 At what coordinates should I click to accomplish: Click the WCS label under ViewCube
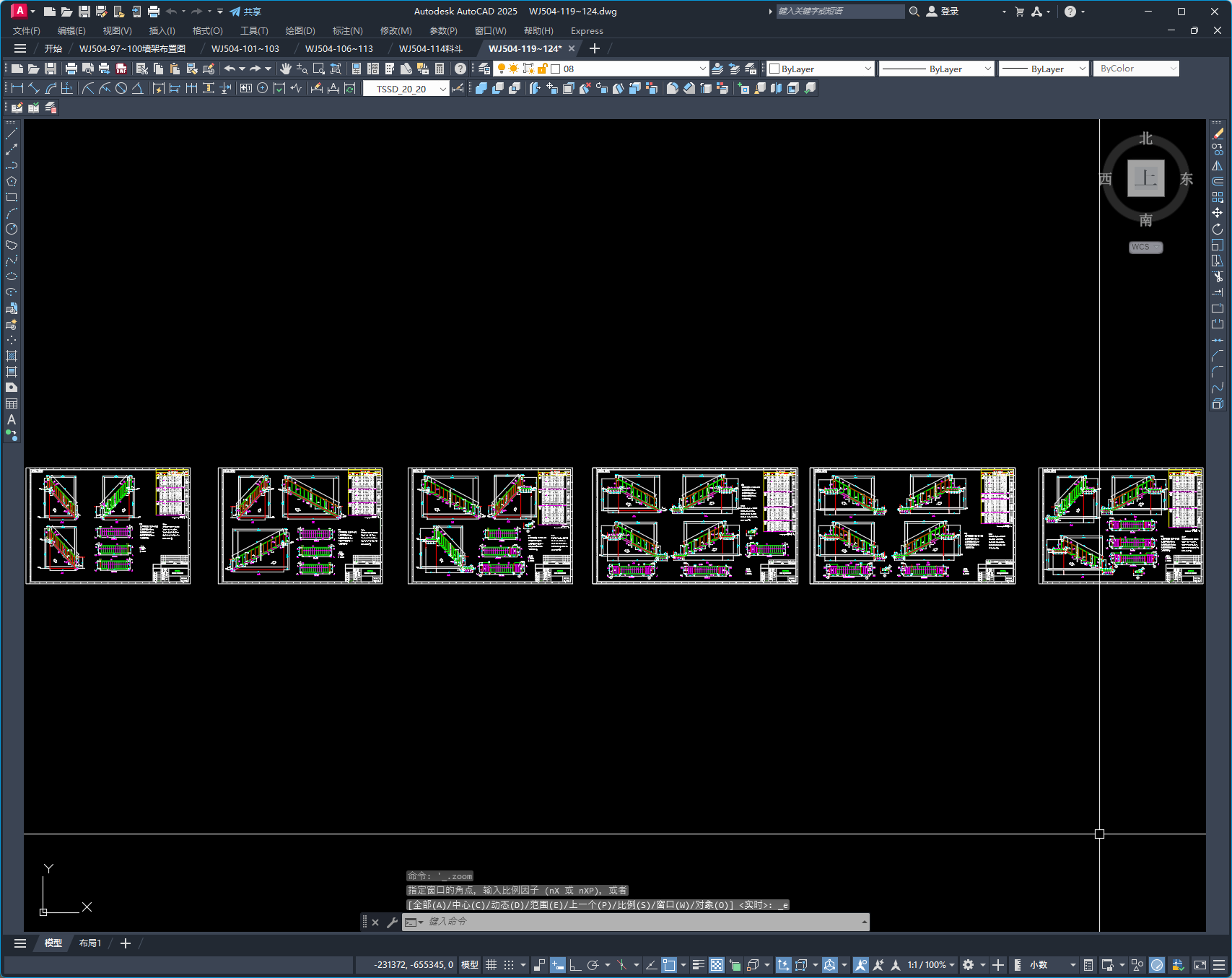coord(1146,247)
